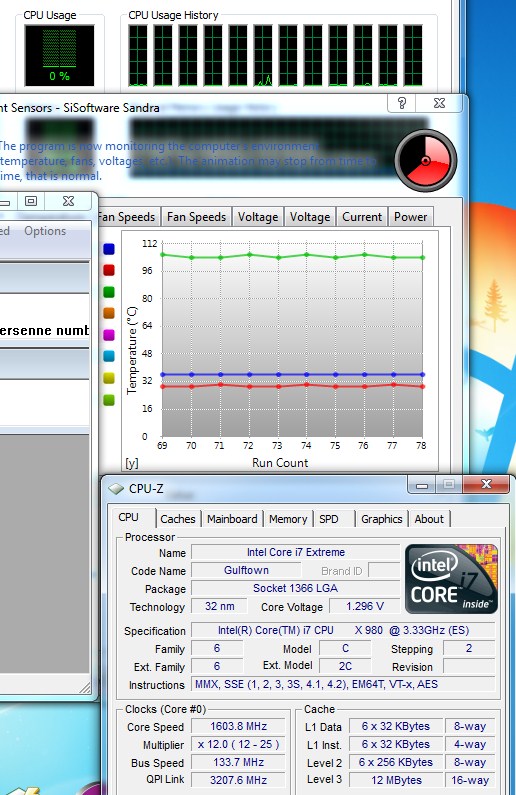The width and height of the screenshot is (516, 795).
Task: Click the blue legend color swatch
Action: [109, 249]
